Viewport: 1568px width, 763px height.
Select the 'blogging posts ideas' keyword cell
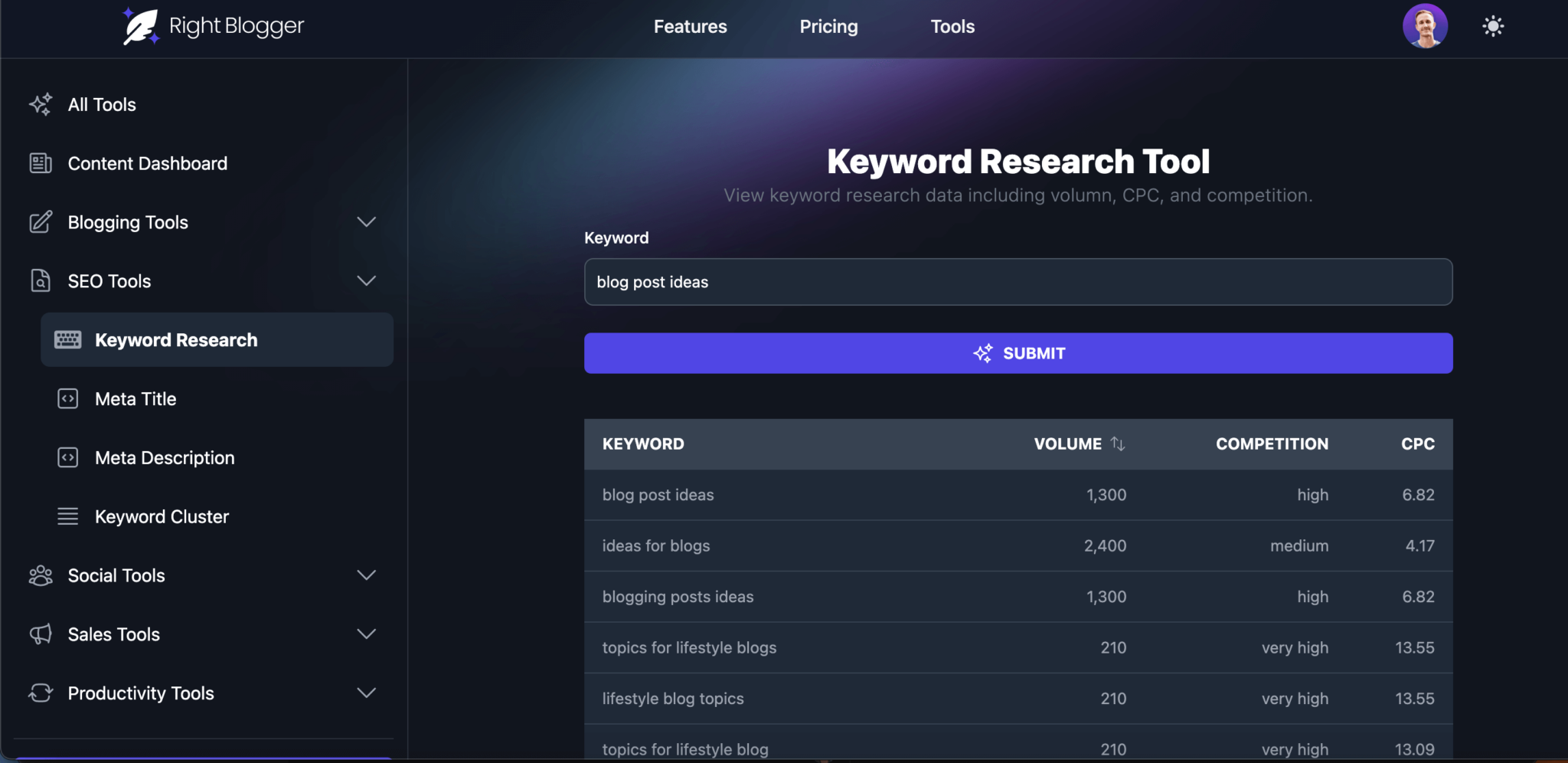[x=678, y=597]
